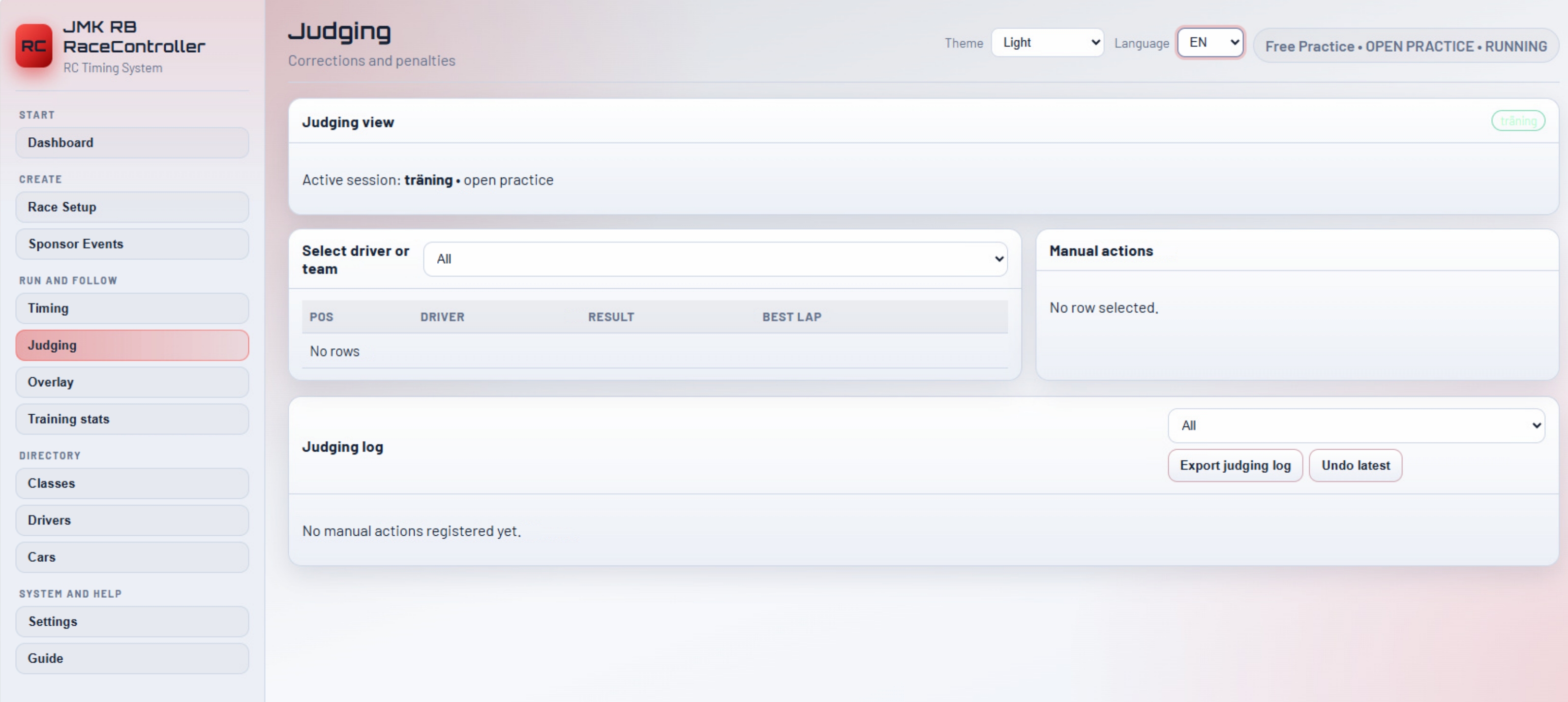Select the Overlay sidebar item
The width and height of the screenshot is (1568, 702).
pyautogui.click(x=132, y=382)
